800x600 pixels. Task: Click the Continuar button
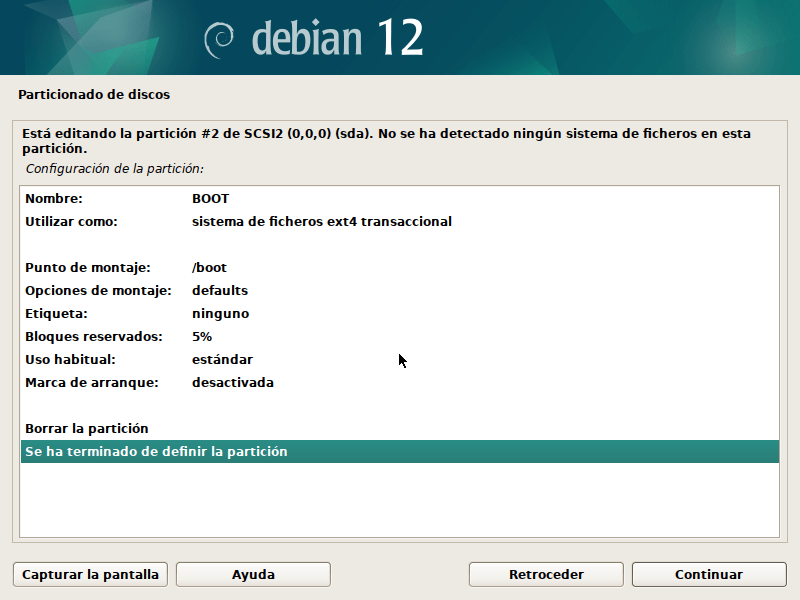pyautogui.click(x=709, y=574)
